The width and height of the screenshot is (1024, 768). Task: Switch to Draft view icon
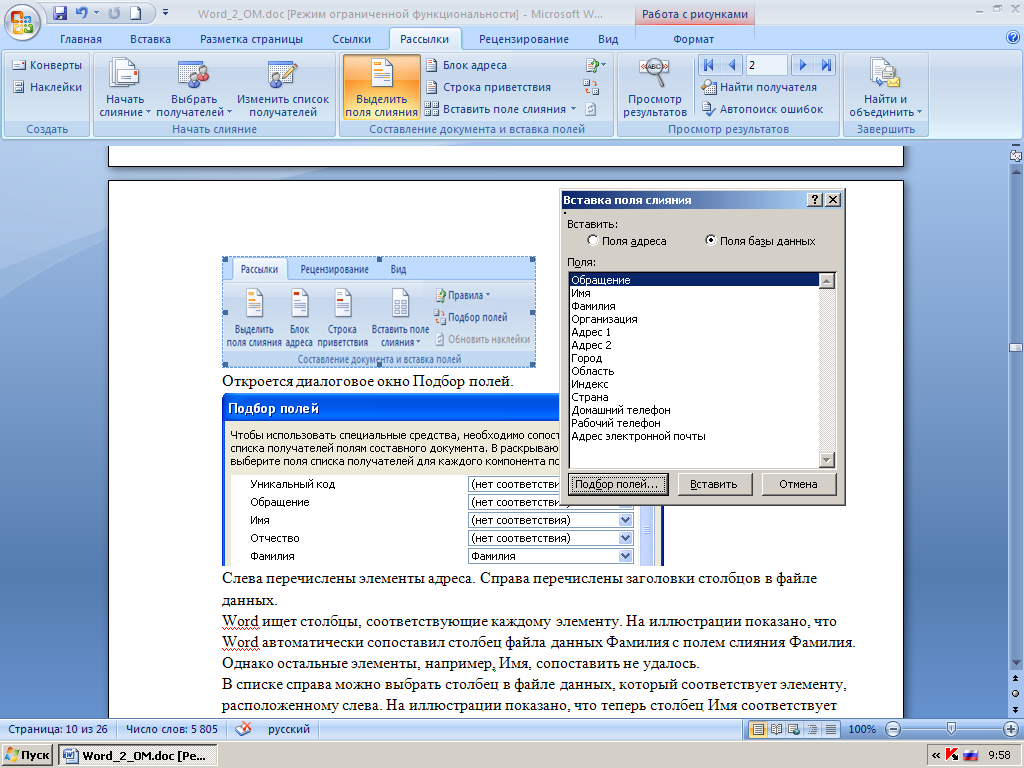830,729
